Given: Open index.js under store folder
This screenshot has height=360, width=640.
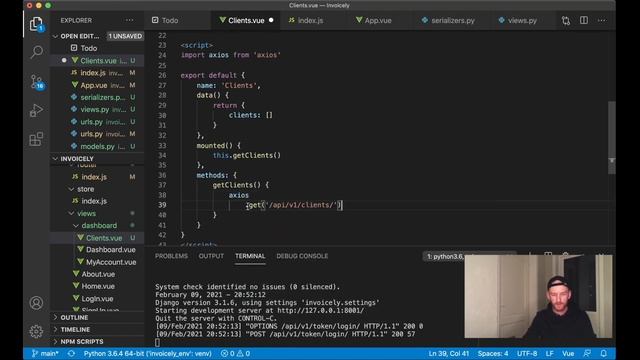Looking at the screenshot, I should pyautogui.click(x=97, y=201).
